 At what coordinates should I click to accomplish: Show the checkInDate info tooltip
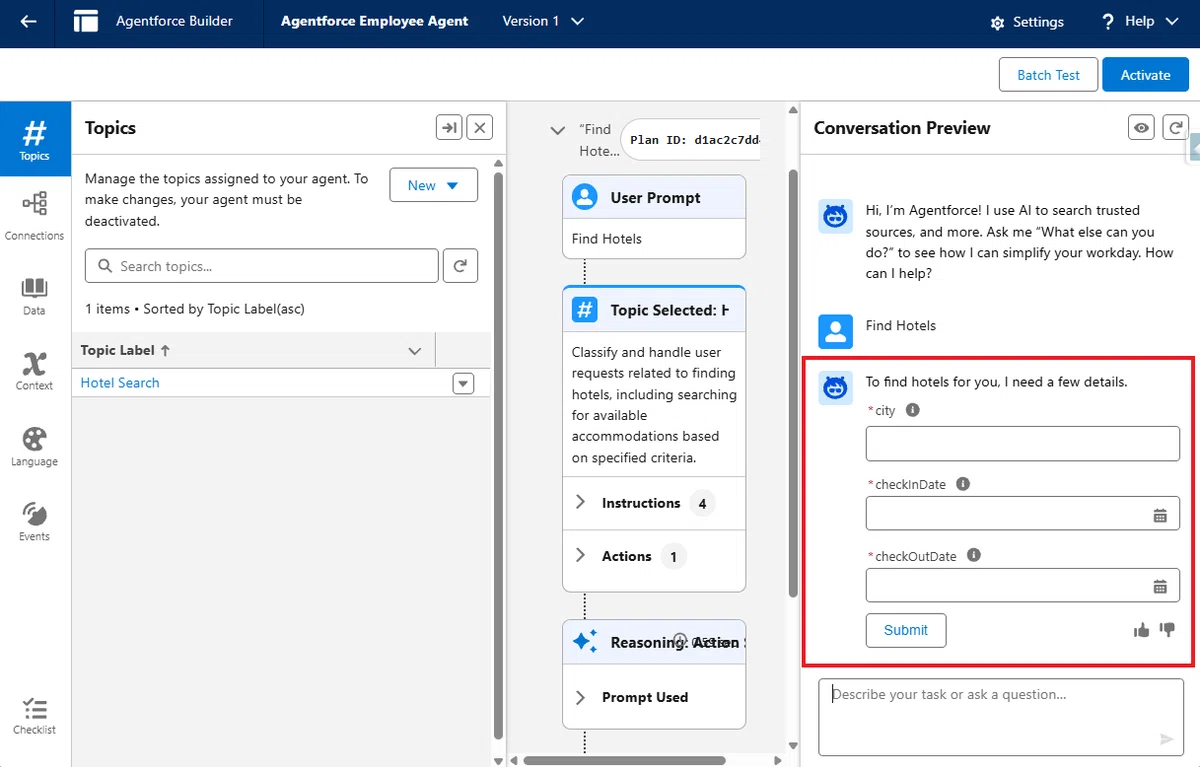click(x=963, y=484)
